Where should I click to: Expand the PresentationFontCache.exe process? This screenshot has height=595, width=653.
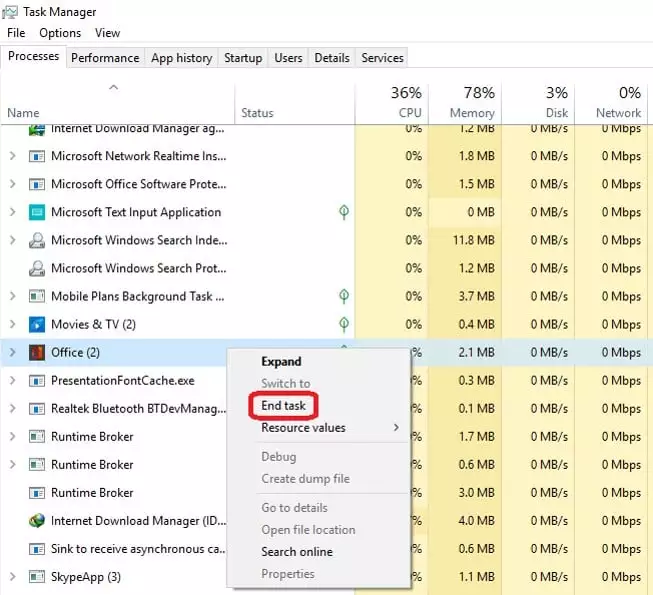pyautogui.click(x=12, y=381)
